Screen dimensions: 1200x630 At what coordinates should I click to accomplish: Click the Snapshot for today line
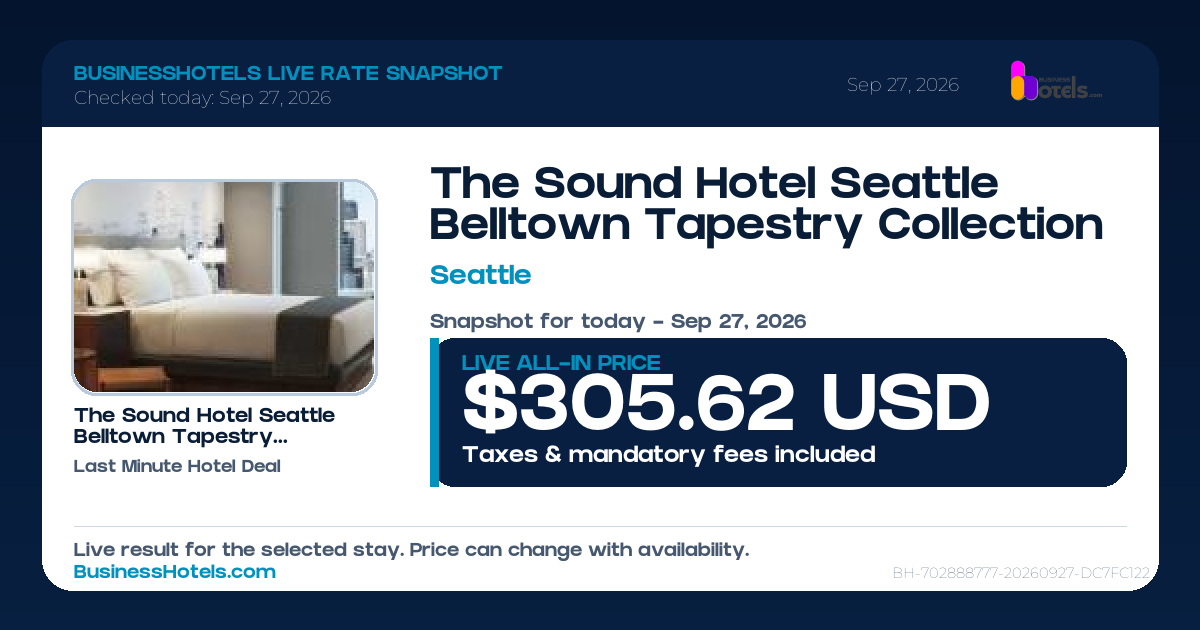(x=618, y=322)
